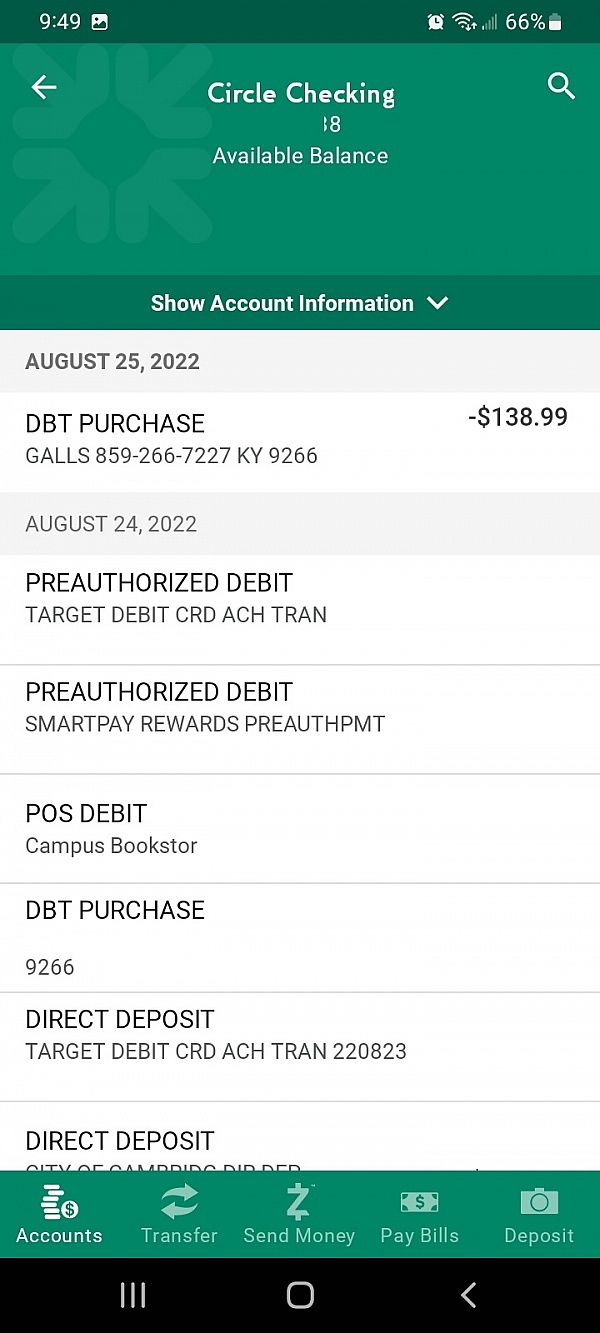
Task: Open Android recent apps button
Action: [x=133, y=1295]
